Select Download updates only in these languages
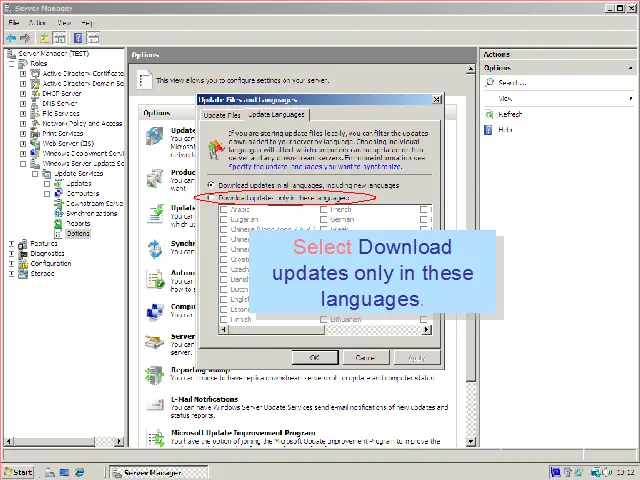The height and width of the screenshot is (480, 640). coord(211,198)
